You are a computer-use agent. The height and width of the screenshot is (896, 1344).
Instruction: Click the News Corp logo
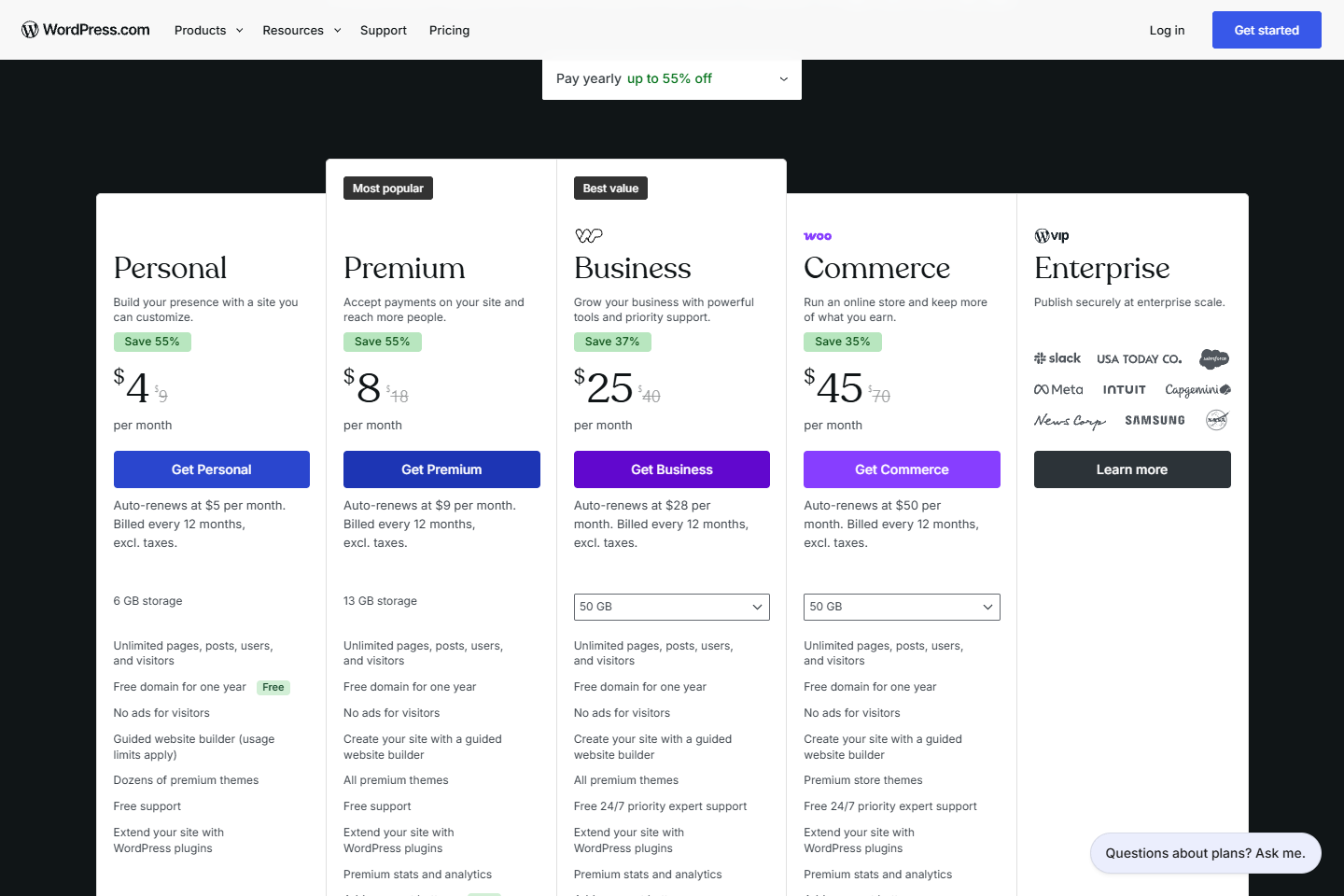(x=1070, y=421)
